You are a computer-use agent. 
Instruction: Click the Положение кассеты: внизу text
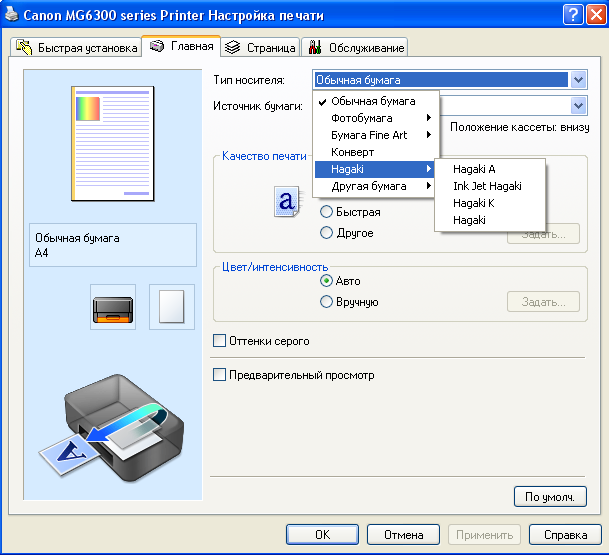coord(520,127)
